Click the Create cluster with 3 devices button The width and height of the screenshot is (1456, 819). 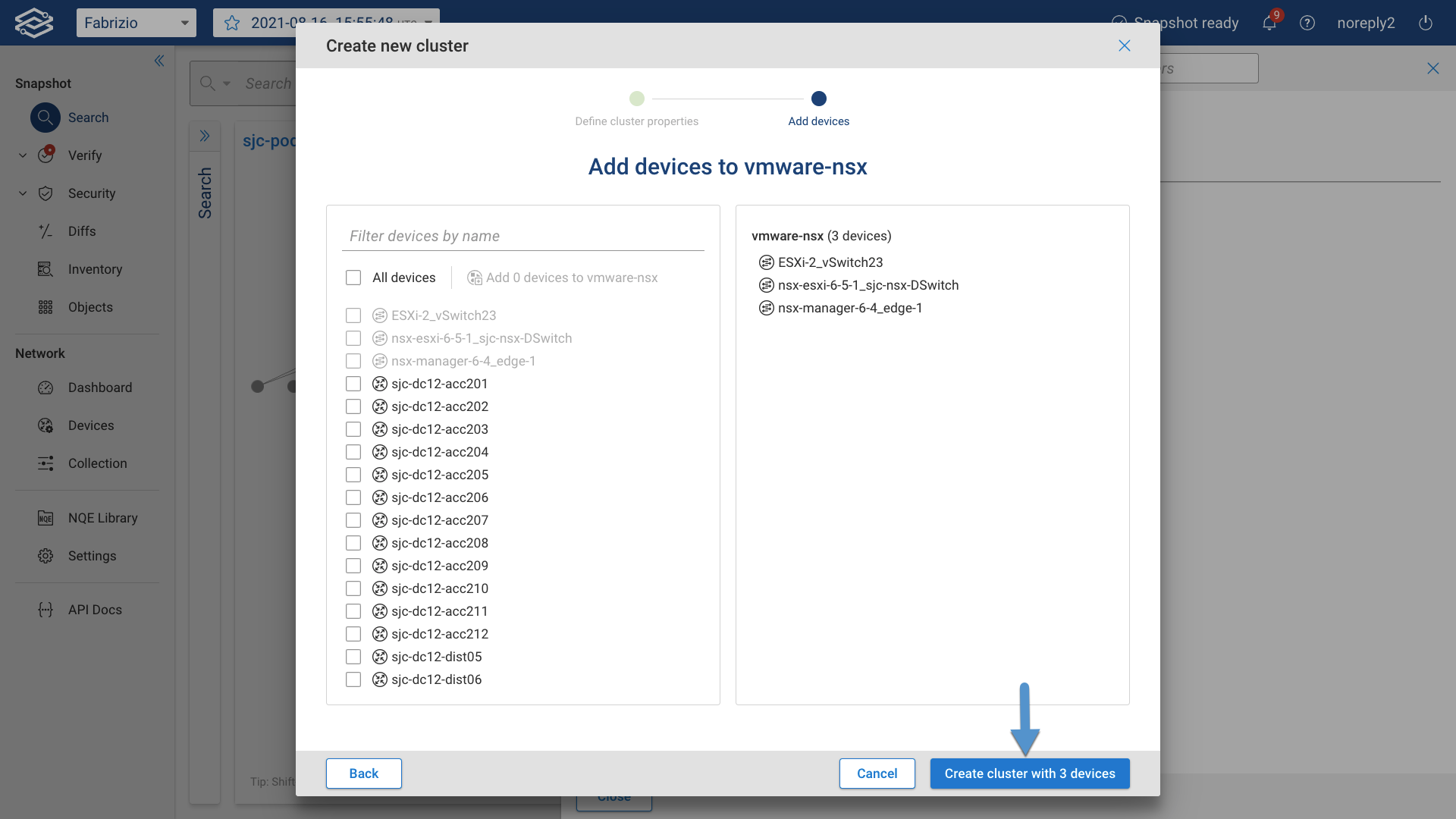tap(1029, 773)
